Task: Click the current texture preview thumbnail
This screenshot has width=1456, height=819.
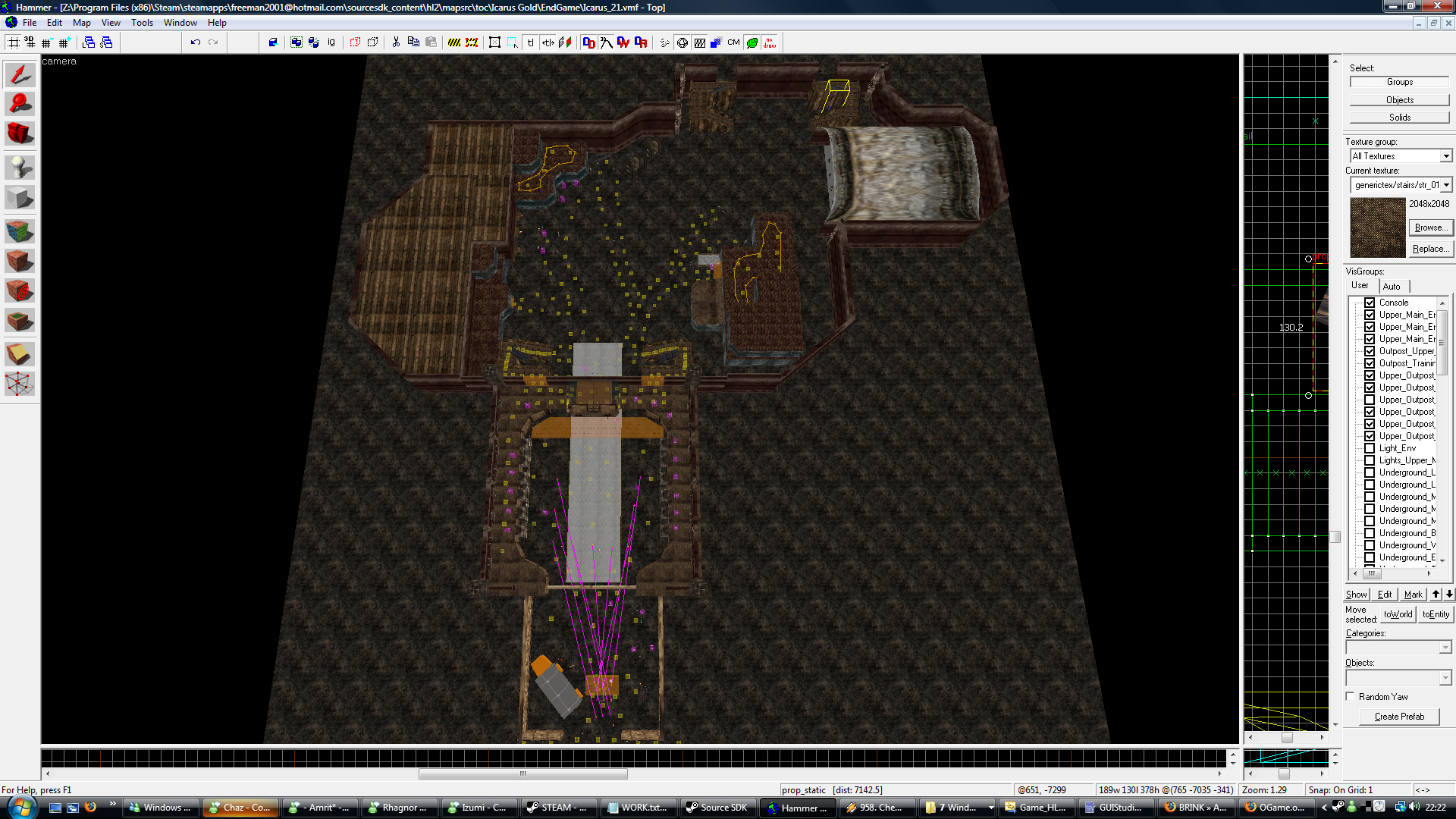Action: pos(1378,227)
